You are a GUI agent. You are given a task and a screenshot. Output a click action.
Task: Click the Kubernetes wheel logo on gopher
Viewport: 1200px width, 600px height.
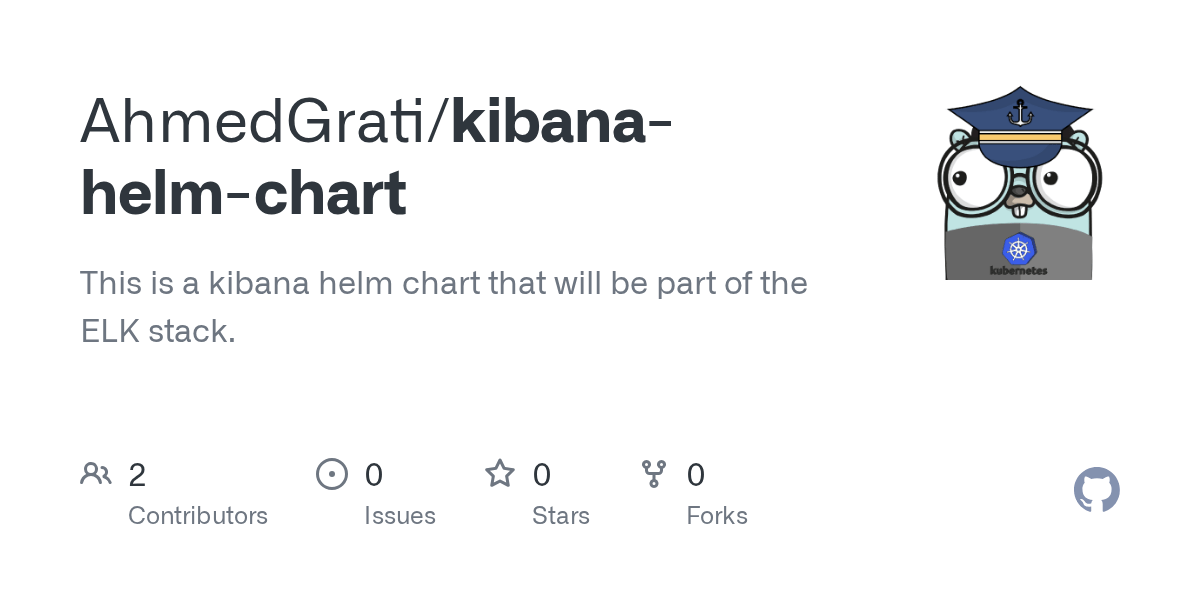click(1019, 249)
